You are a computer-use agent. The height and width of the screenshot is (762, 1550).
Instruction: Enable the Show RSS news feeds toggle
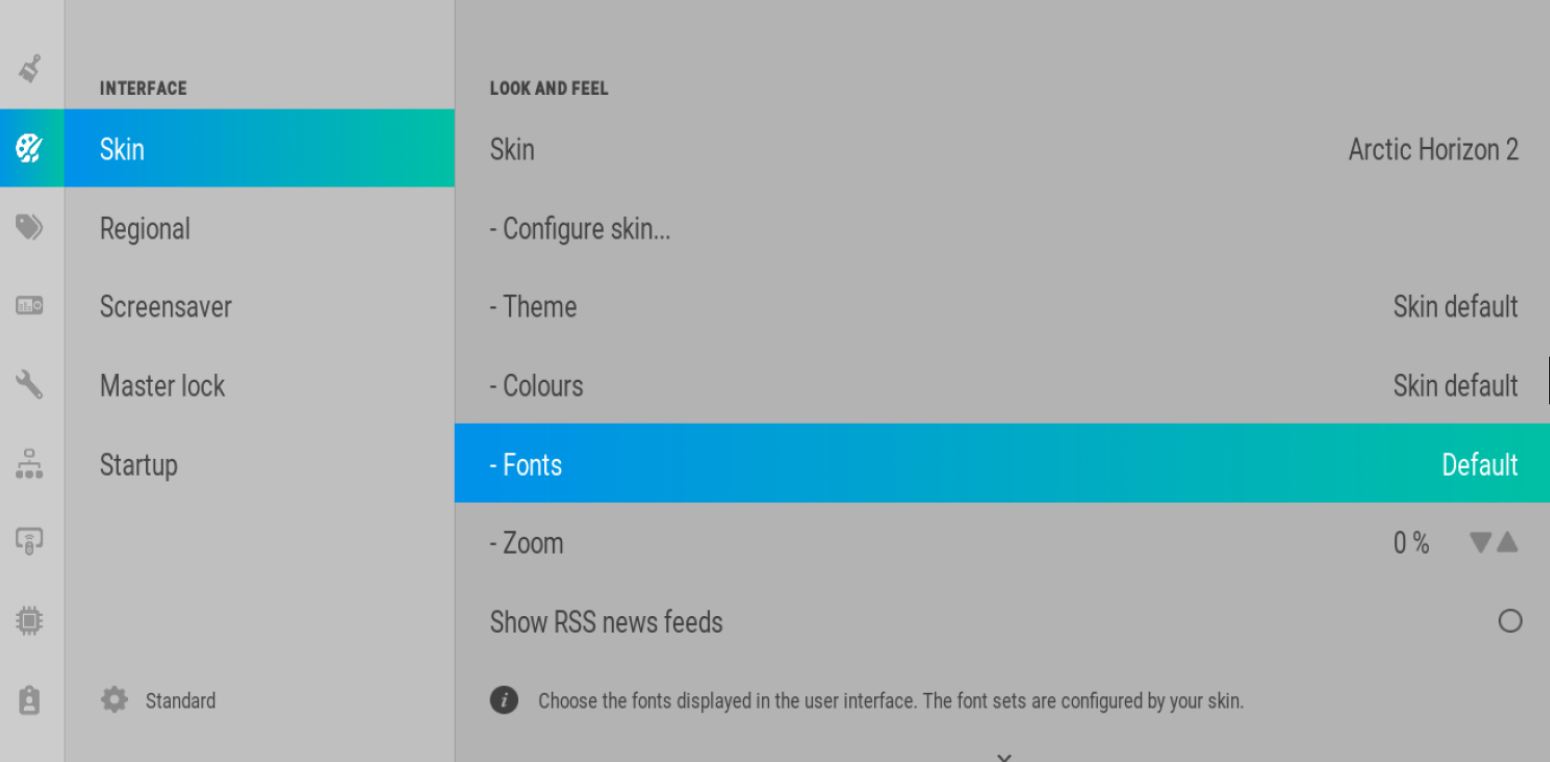click(1510, 622)
